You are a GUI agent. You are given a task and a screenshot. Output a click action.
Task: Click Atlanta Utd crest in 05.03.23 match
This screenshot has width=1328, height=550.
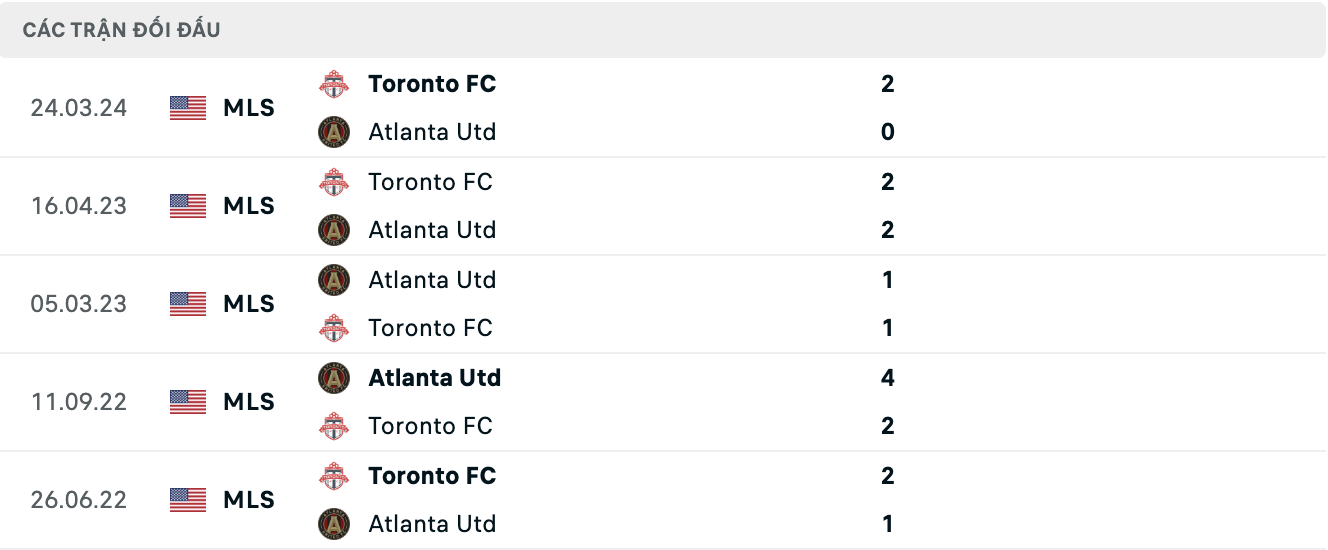[334, 280]
